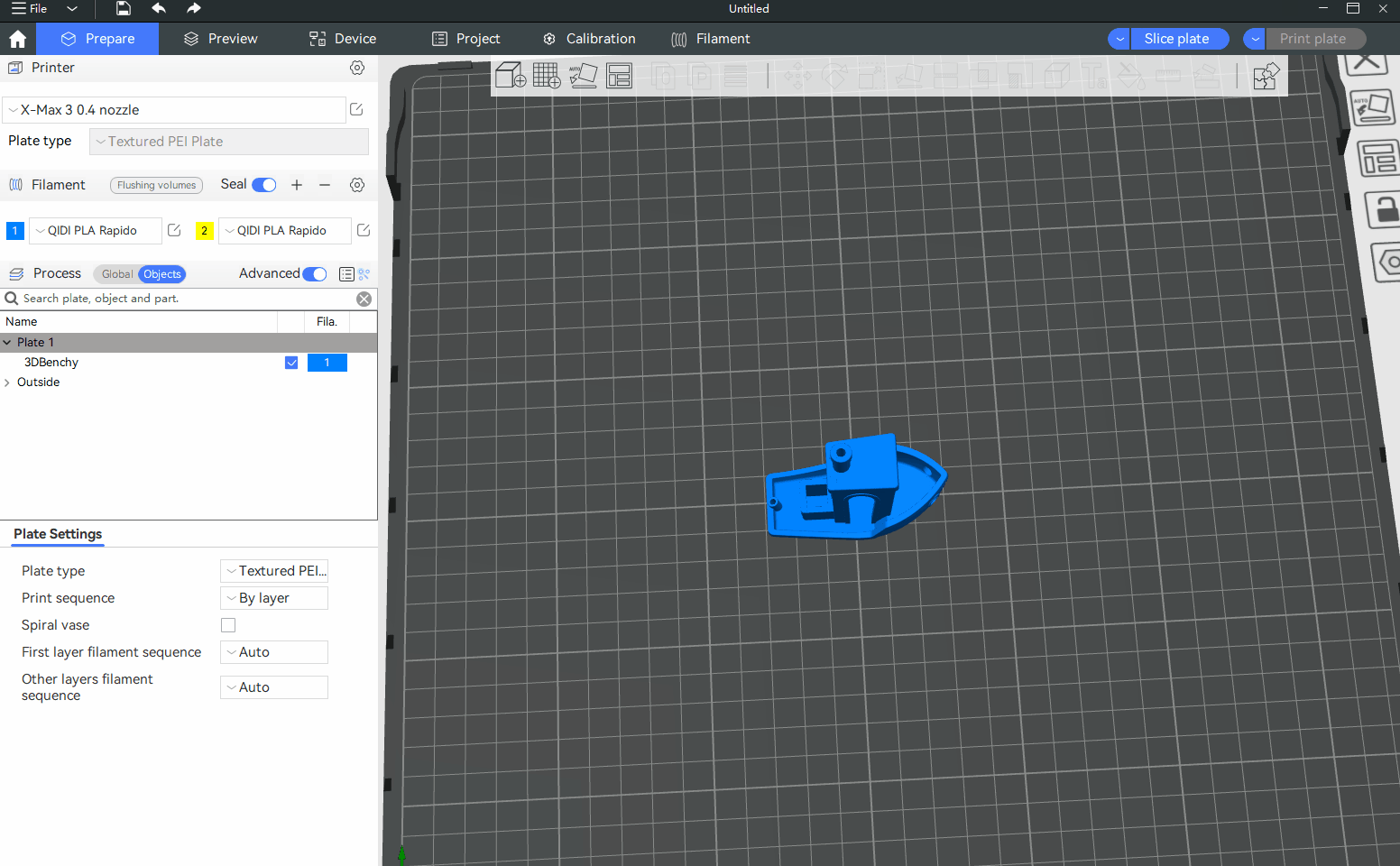The height and width of the screenshot is (866, 1400).
Task: Toggle the Seal switch
Action: (263, 185)
